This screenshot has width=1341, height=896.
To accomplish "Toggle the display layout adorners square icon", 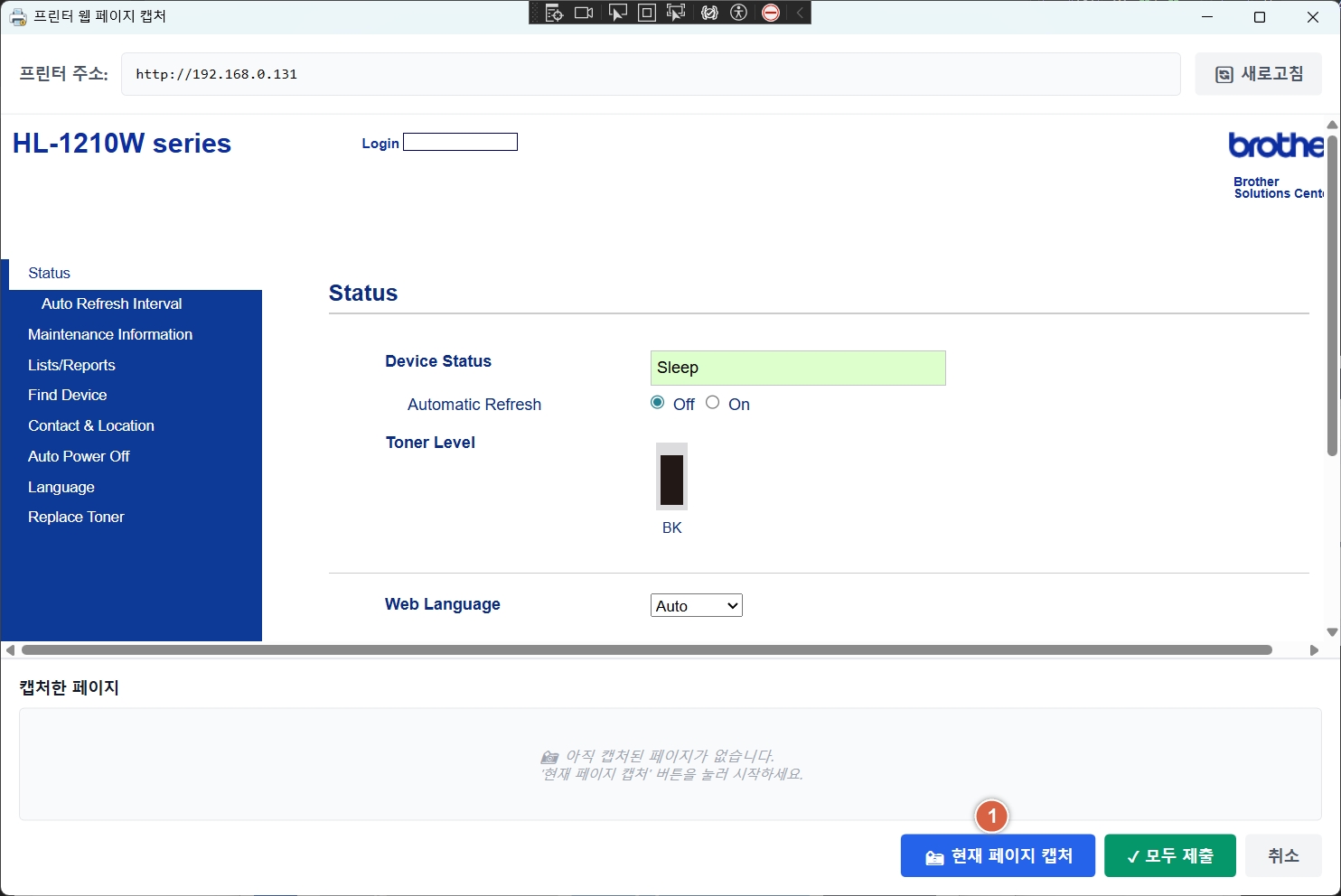I will point(647,13).
